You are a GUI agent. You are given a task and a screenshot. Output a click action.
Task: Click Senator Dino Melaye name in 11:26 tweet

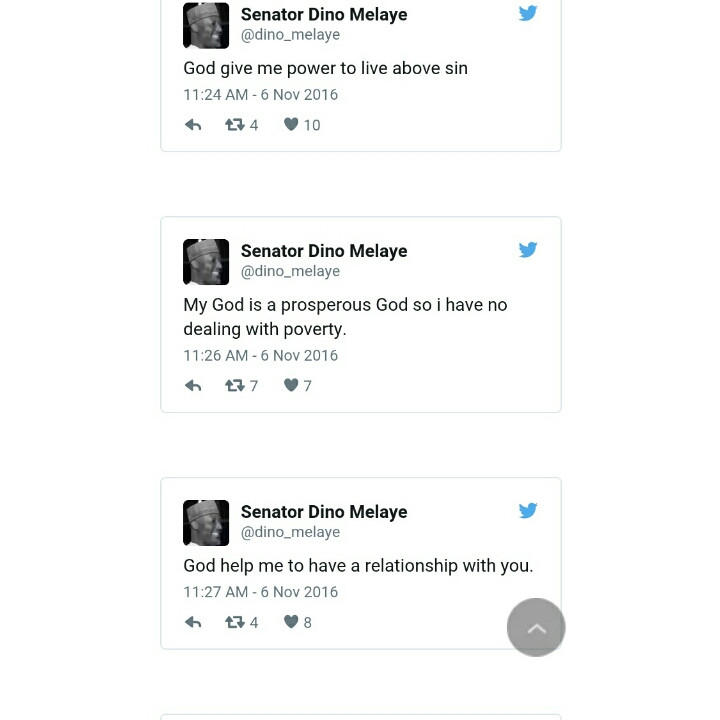(x=323, y=251)
